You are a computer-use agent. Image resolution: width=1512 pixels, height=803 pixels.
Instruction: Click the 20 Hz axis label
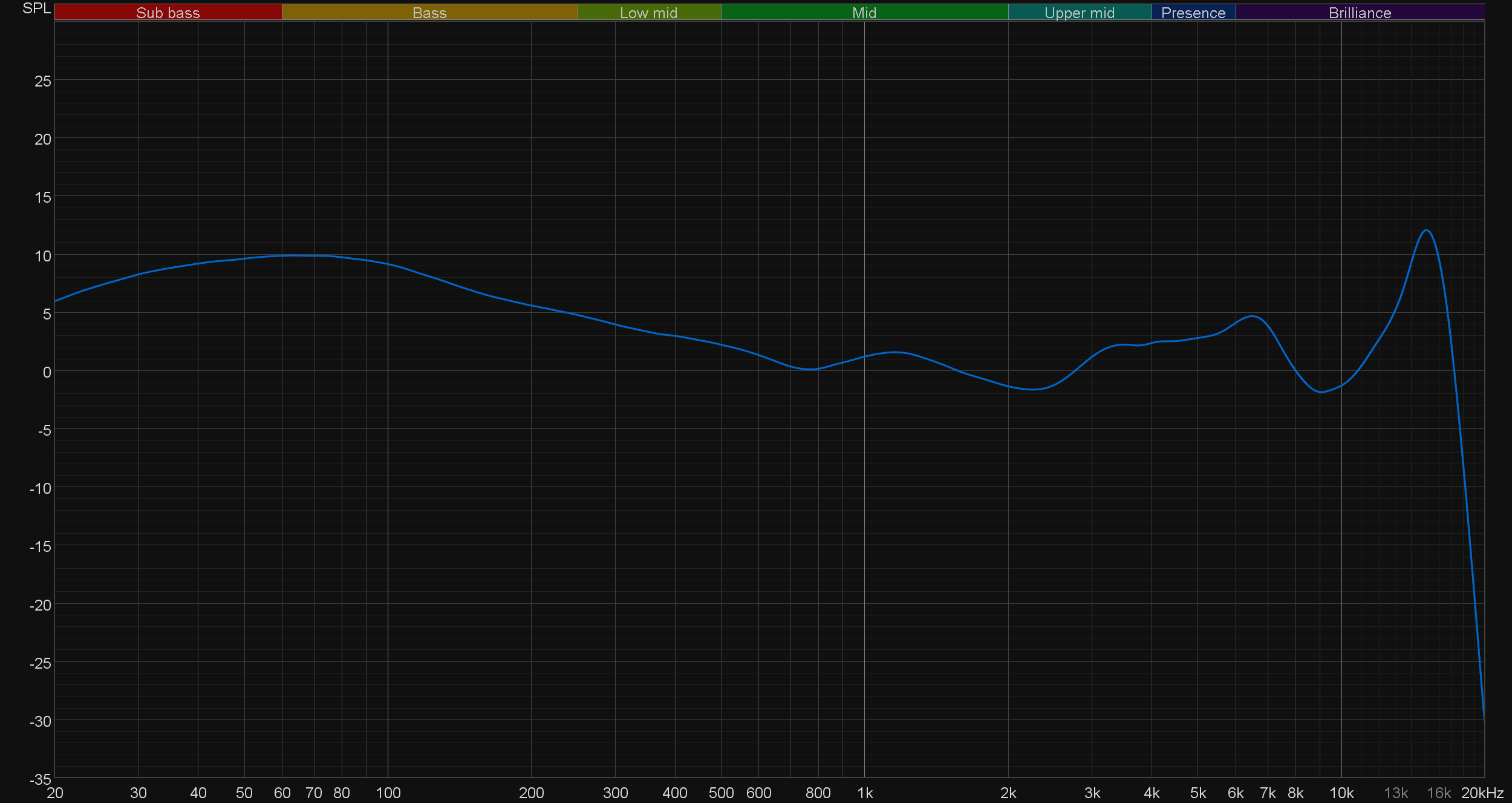click(x=55, y=793)
